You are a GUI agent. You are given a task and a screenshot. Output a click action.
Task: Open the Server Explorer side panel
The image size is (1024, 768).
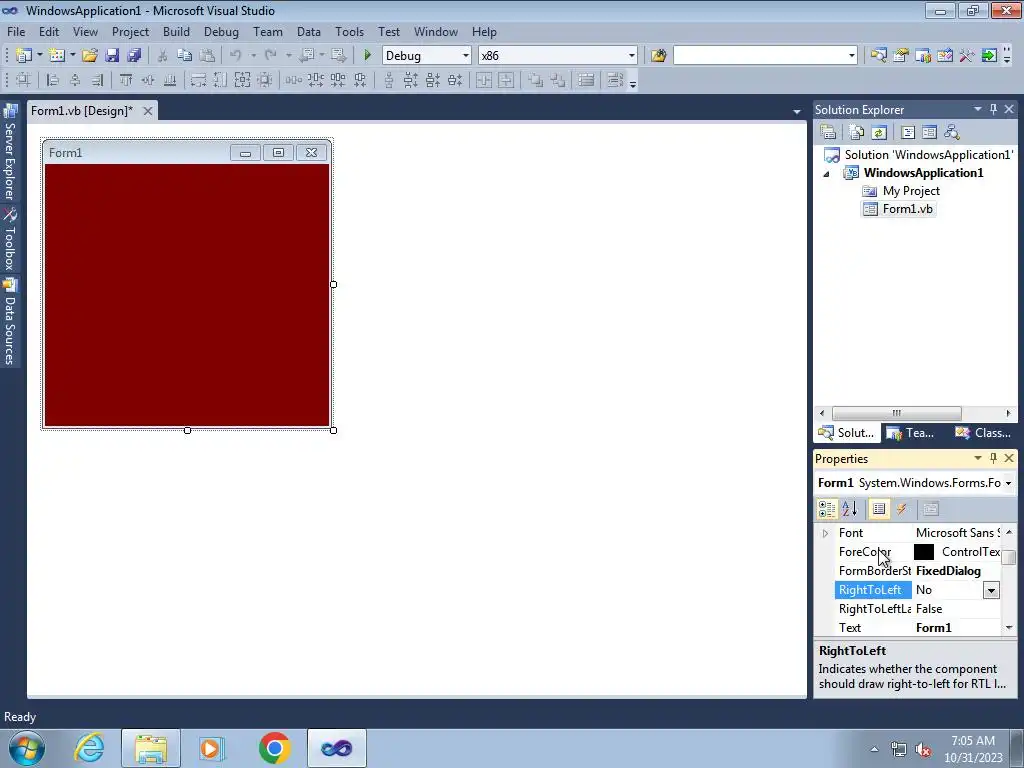pyautogui.click(x=10, y=152)
